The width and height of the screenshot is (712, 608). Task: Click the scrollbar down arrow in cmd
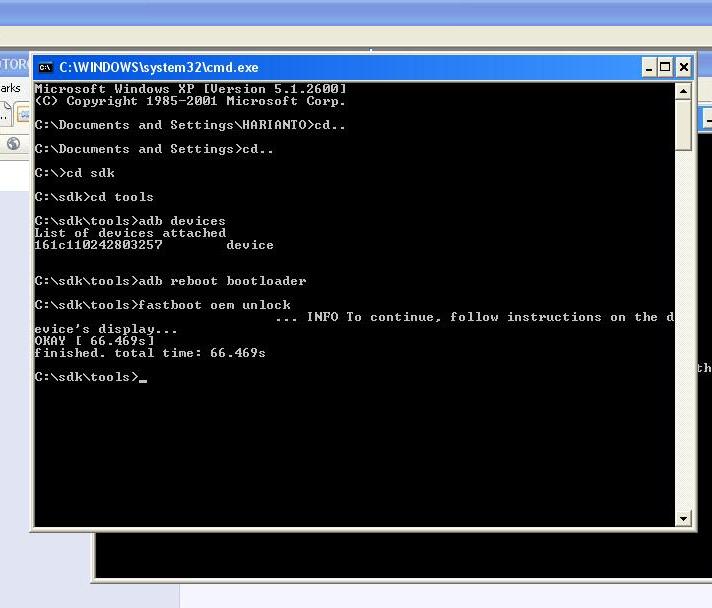[684, 518]
